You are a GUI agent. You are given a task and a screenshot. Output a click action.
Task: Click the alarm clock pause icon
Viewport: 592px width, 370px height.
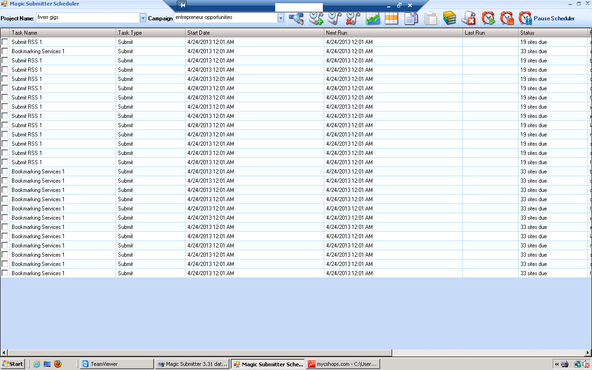(x=525, y=18)
